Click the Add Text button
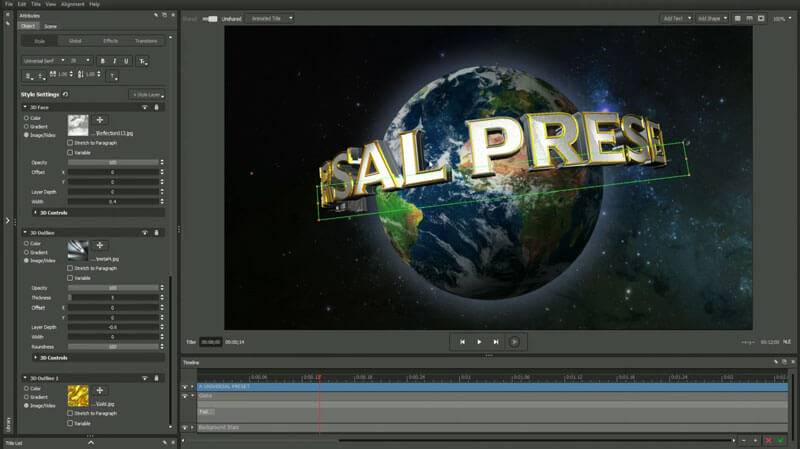 coord(676,18)
